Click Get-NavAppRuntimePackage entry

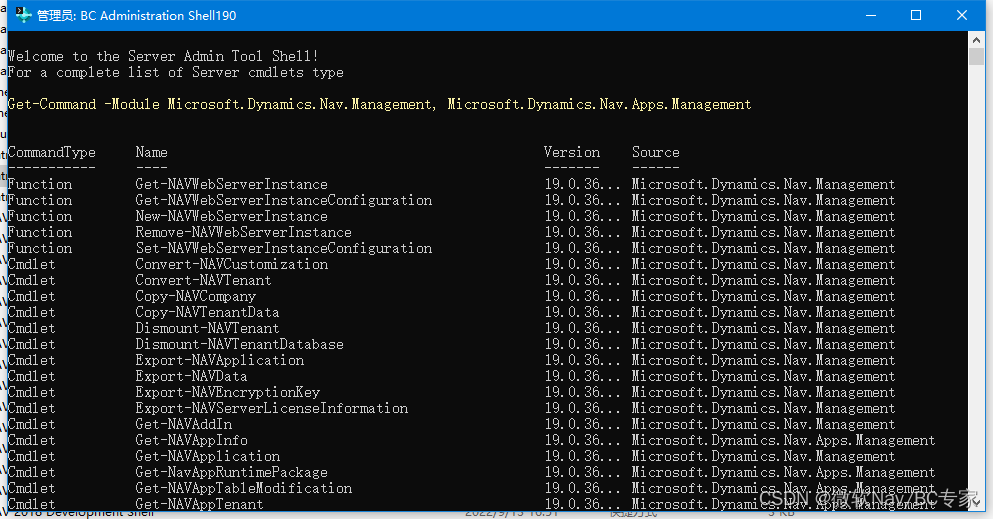point(232,472)
